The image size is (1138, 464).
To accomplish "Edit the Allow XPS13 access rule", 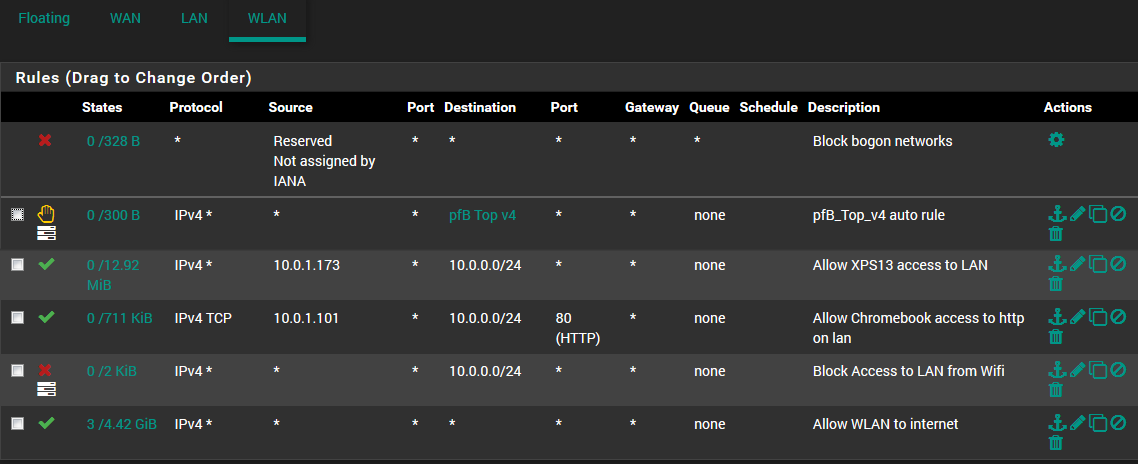I will 1077,264.
